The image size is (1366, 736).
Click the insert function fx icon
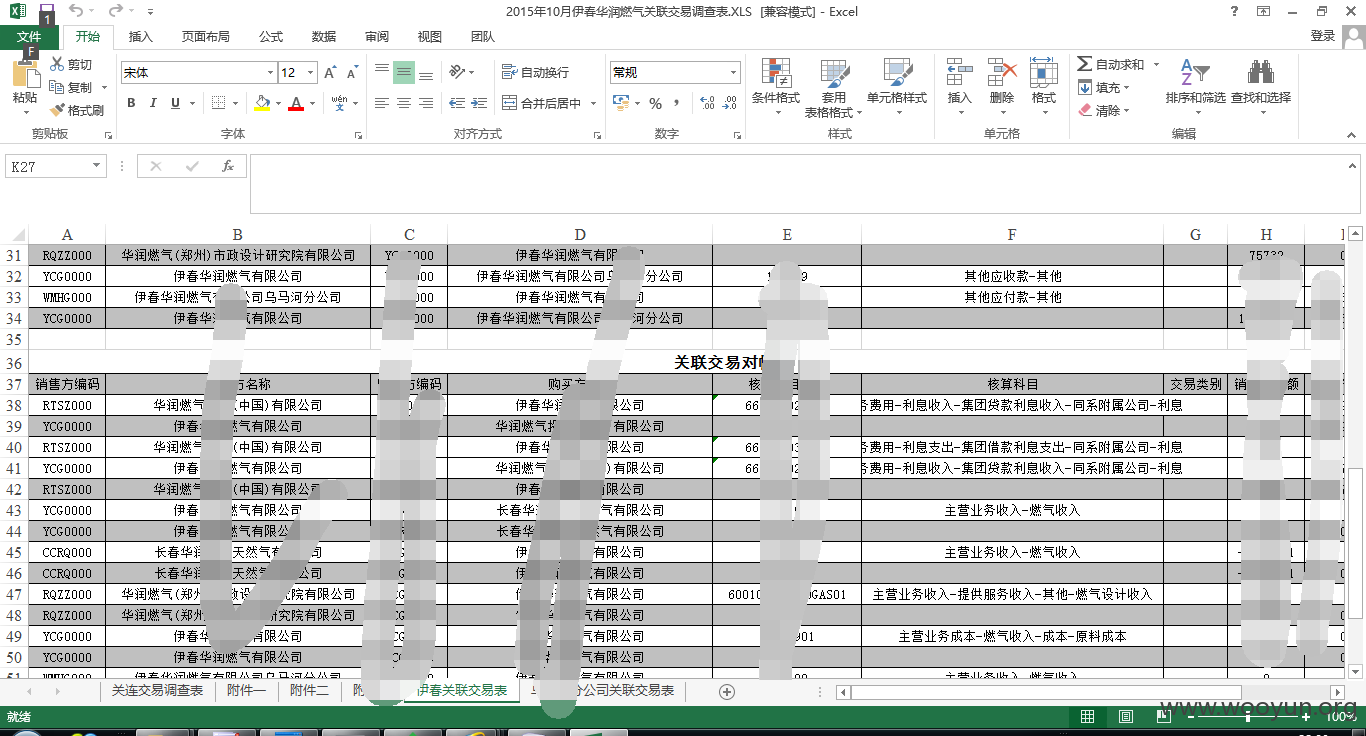pos(228,166)
